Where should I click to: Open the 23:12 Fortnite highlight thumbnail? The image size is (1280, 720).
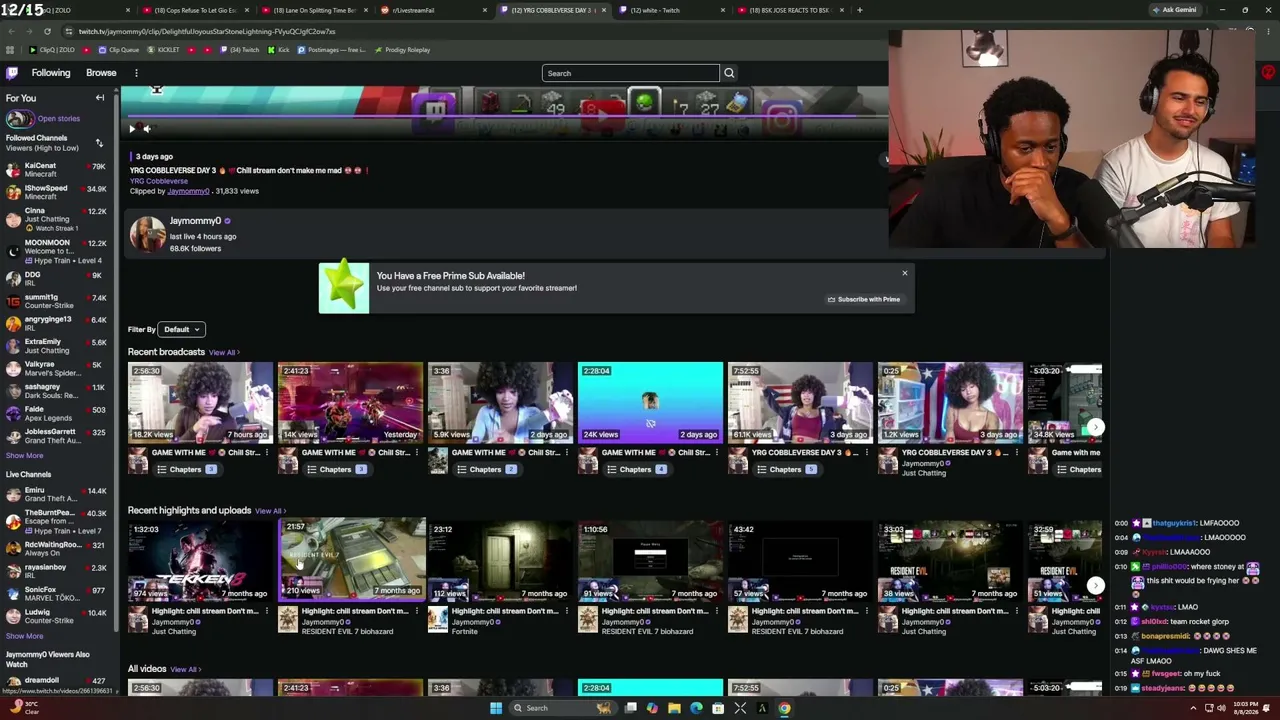tap(500, 560)
